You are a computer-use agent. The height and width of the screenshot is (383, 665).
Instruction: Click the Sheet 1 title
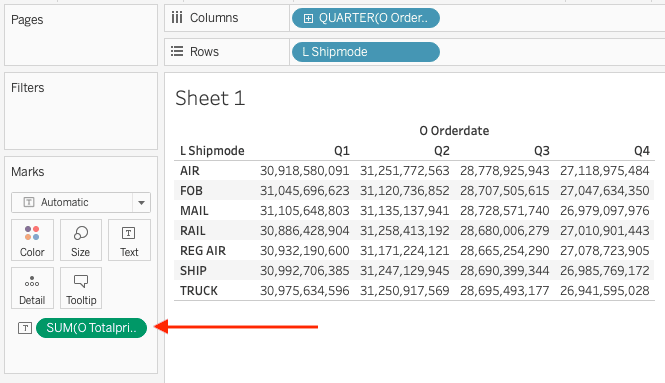tap(210, 98)
